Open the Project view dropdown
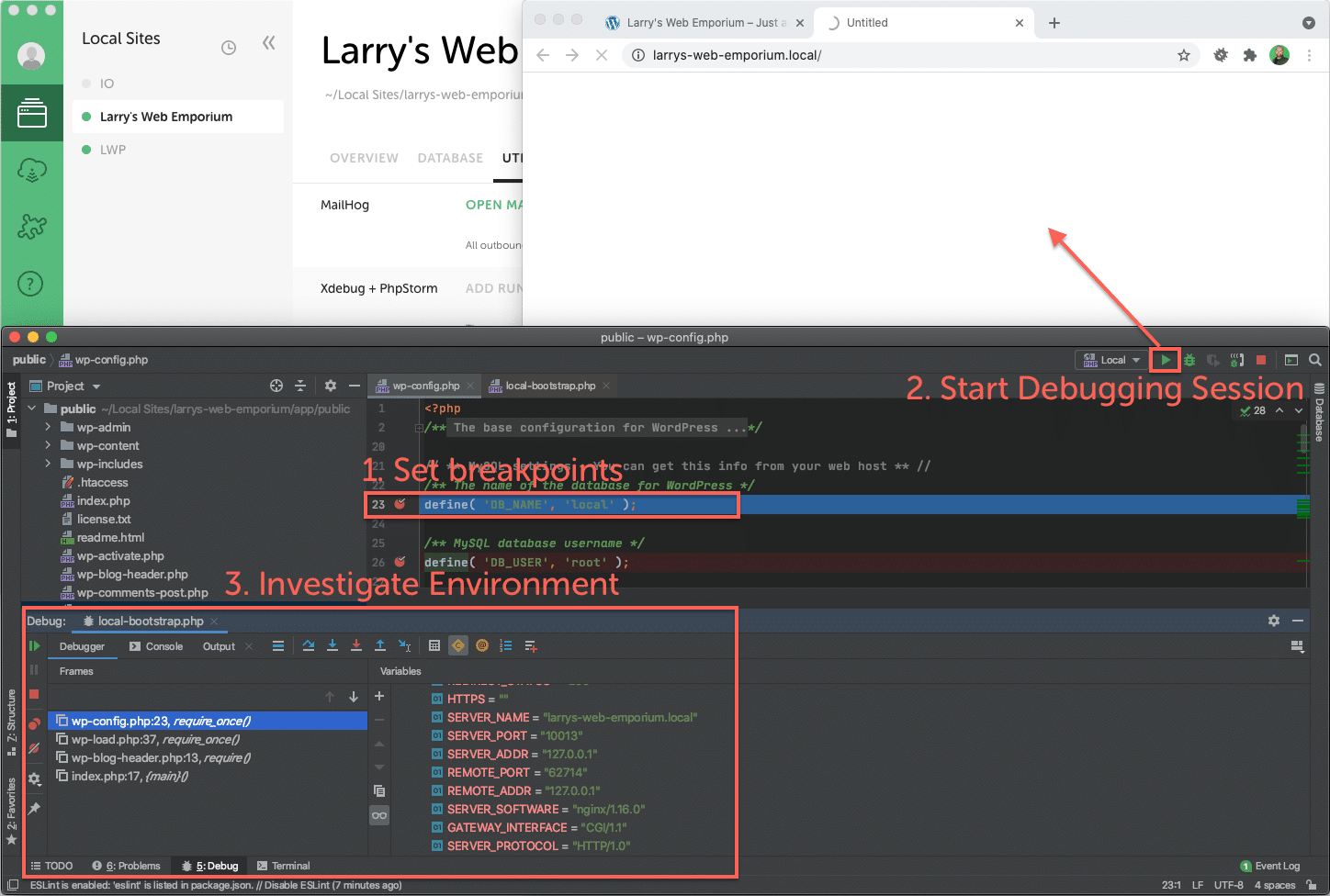 pos(65,386)
